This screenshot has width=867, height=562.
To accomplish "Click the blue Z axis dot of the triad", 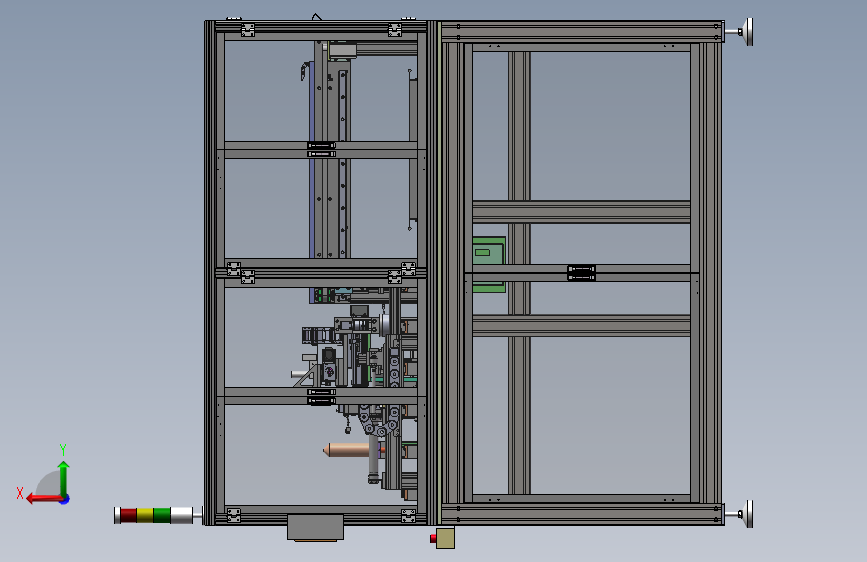I will 65,499.
